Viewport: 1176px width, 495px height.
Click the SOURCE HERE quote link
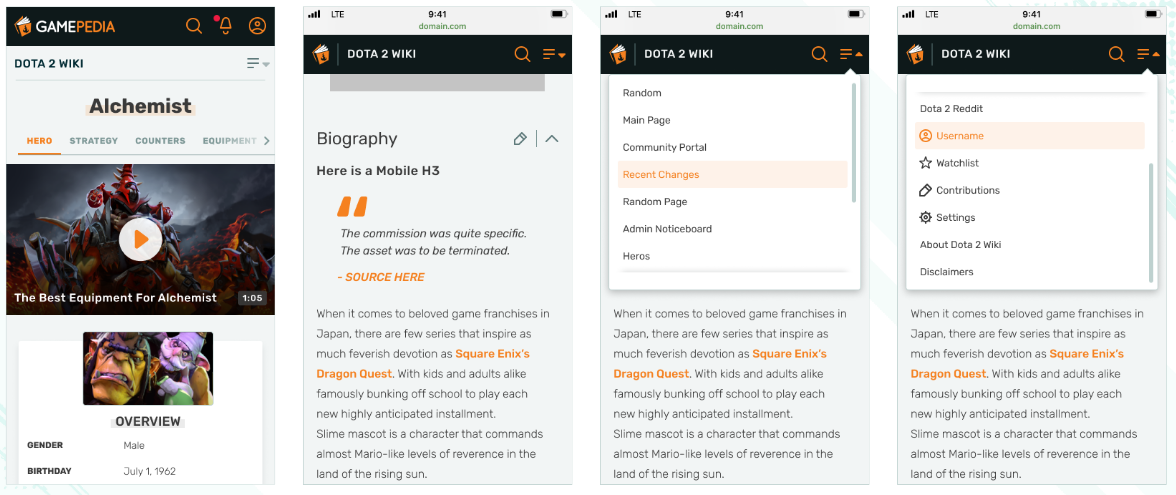(381, 277)
